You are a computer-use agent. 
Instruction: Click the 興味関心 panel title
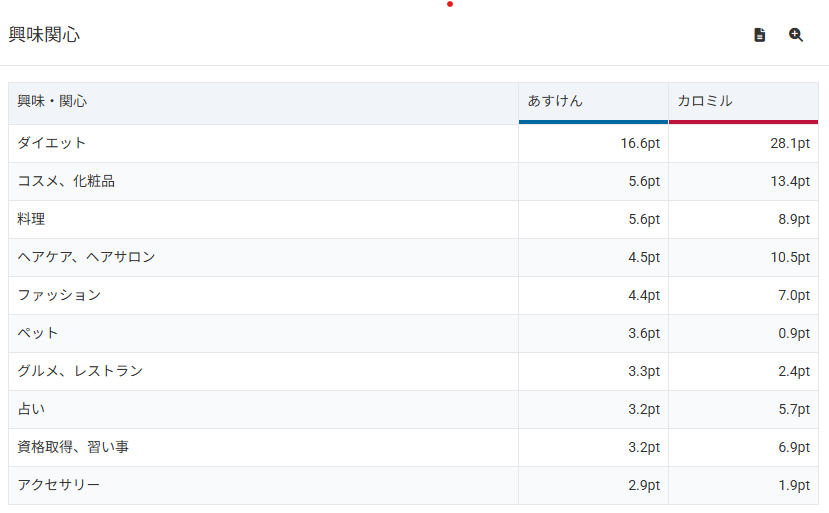click(44, 35)
